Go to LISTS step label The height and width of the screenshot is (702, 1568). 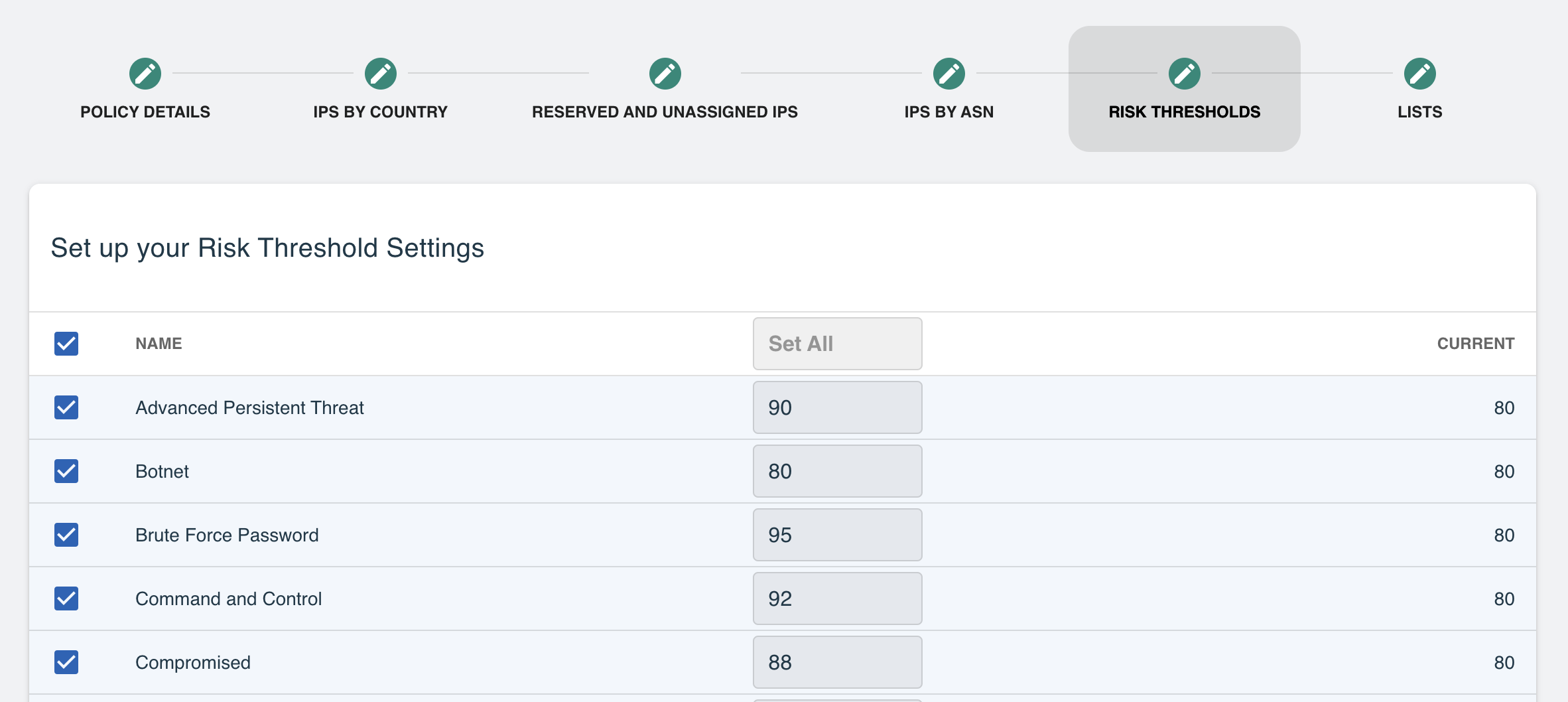1420,112
